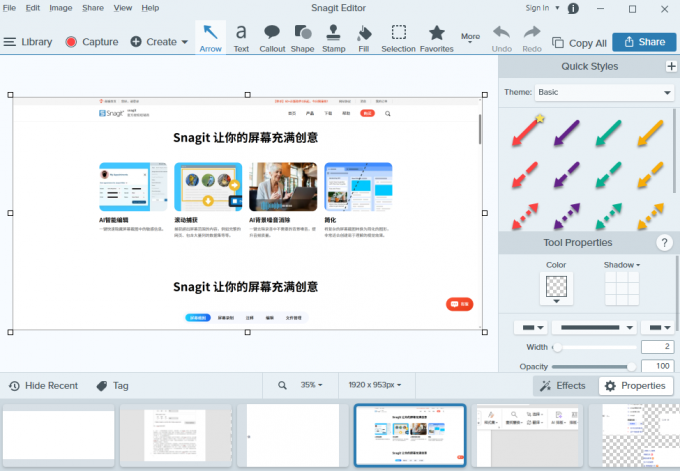Click the Opacity value field

[x=657, y=366]
